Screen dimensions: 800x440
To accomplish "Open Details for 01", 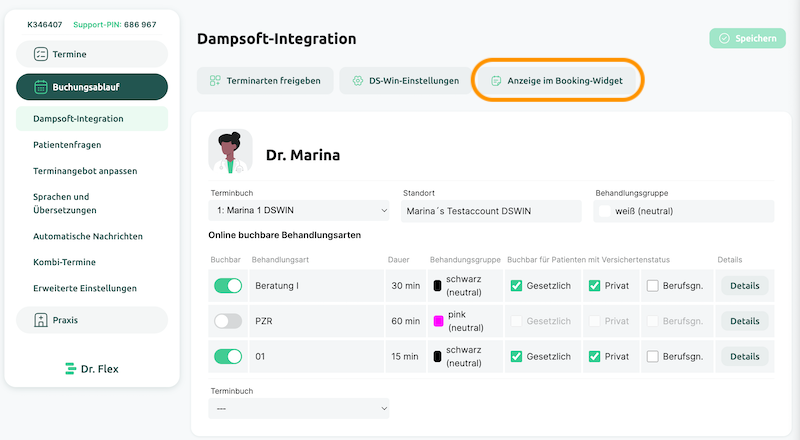I will click(744, 356).
